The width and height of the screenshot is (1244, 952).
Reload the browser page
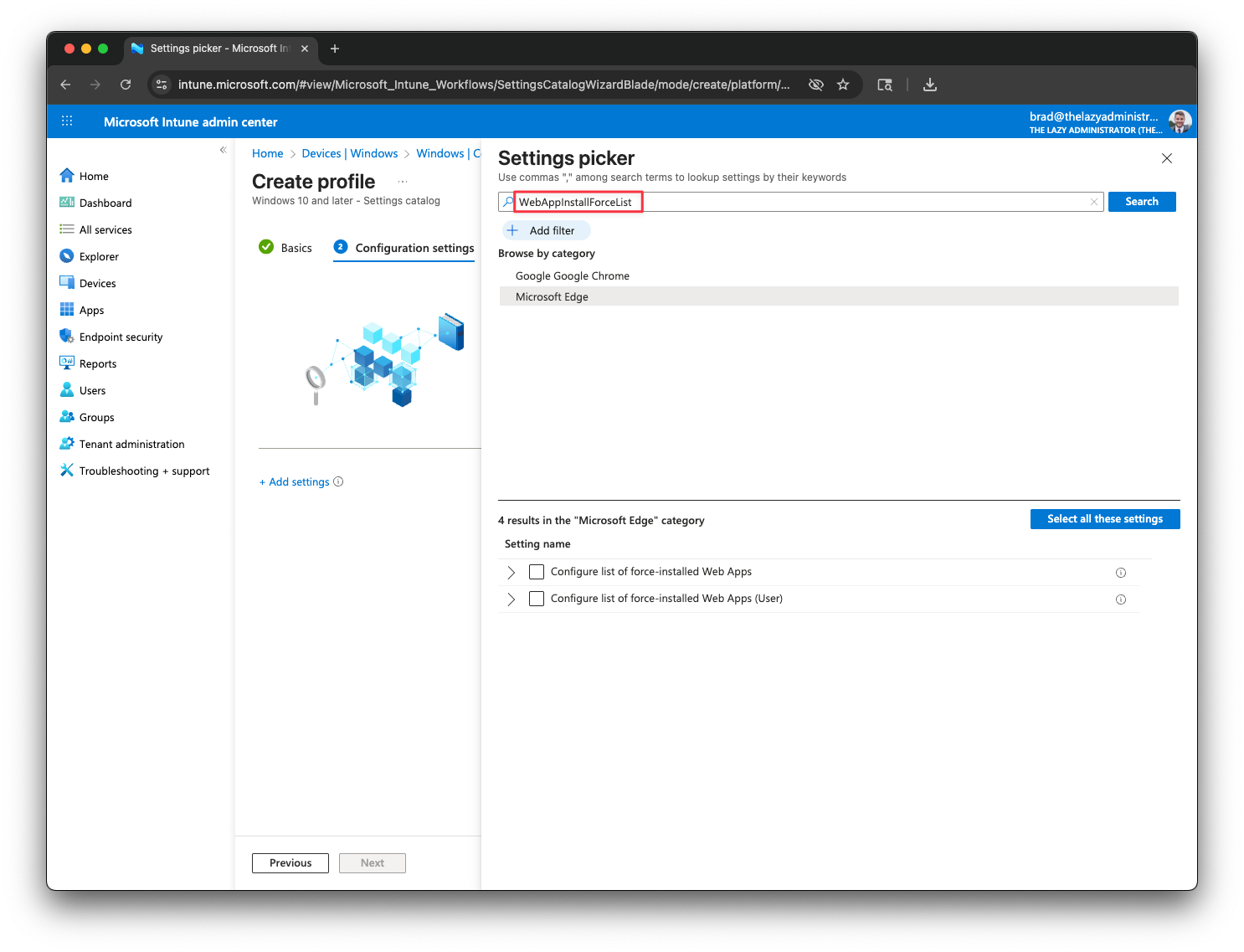click(126, 85)
